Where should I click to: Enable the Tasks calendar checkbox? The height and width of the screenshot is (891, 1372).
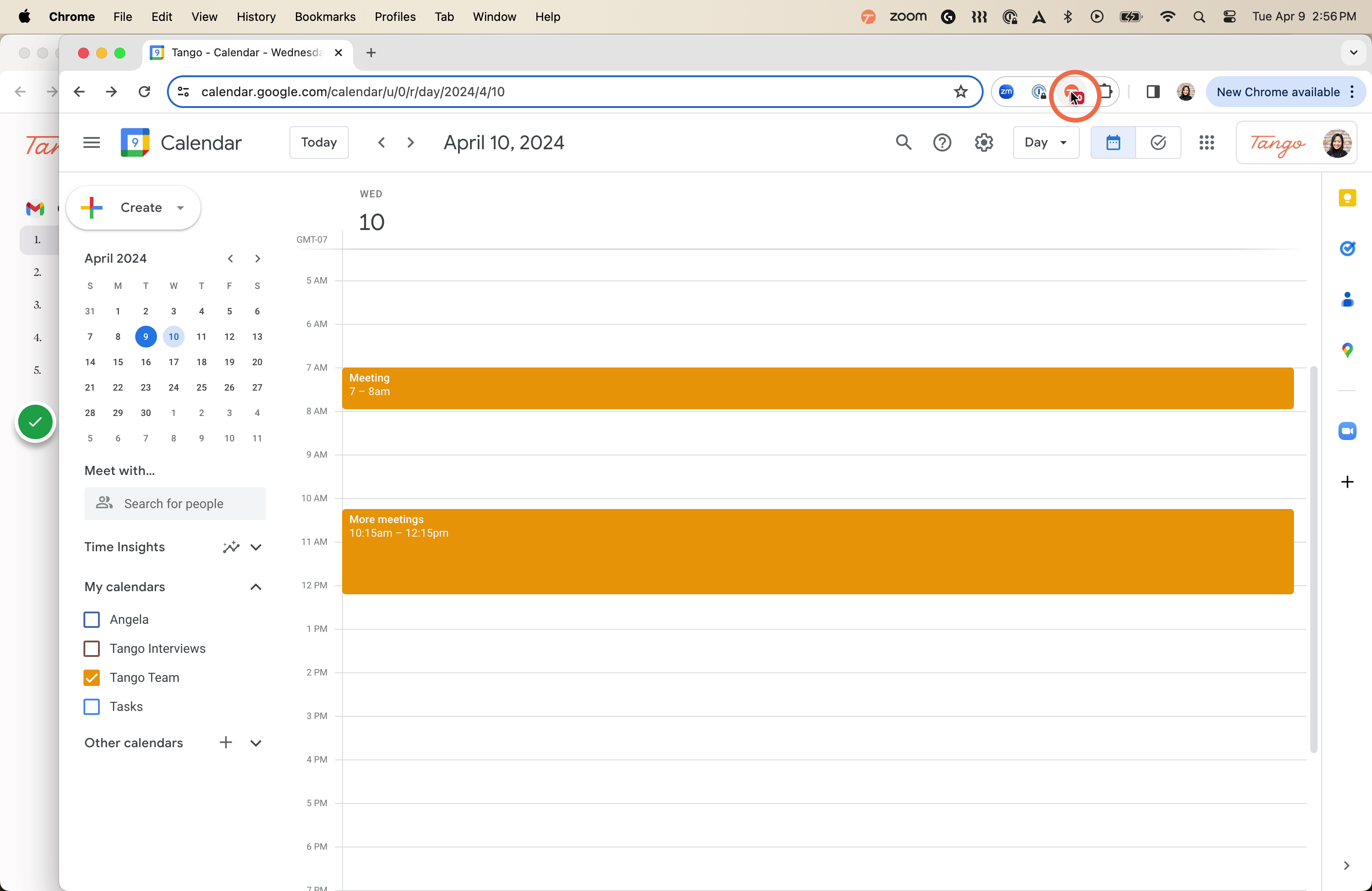[x=92, y=706]
